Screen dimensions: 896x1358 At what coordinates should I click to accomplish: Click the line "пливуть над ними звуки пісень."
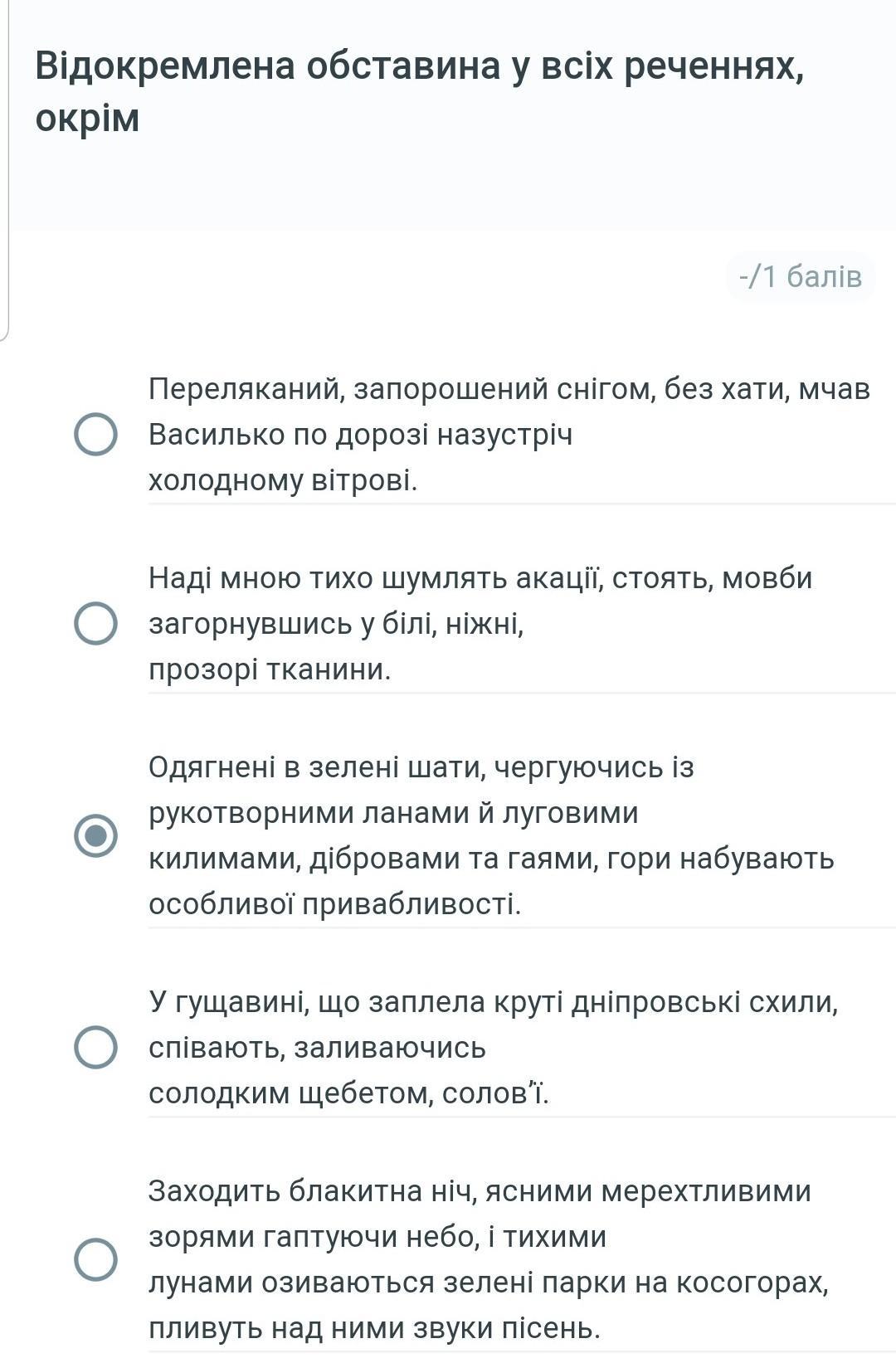click(x=374, y=1328)
